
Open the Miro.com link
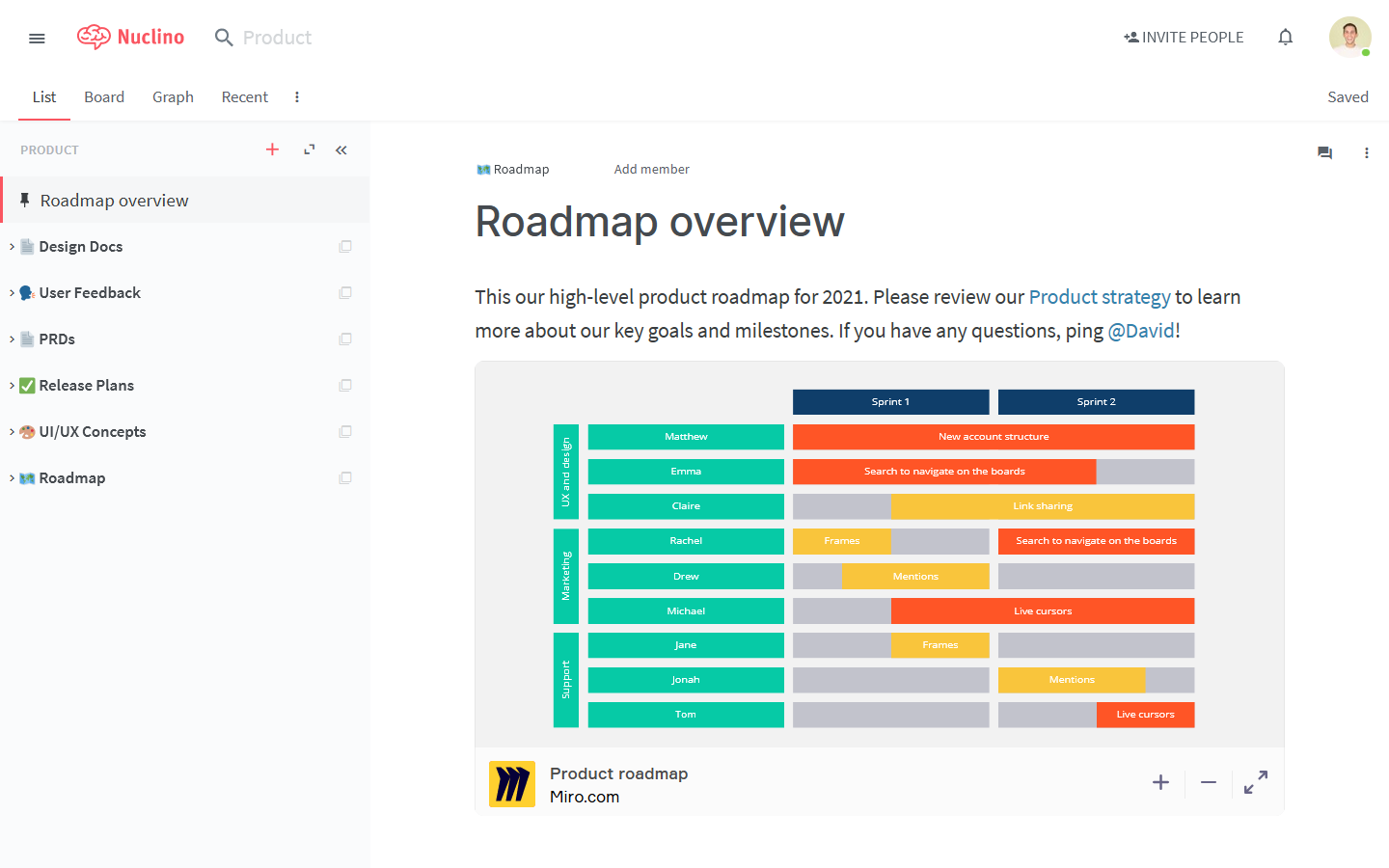coord(585,797)
